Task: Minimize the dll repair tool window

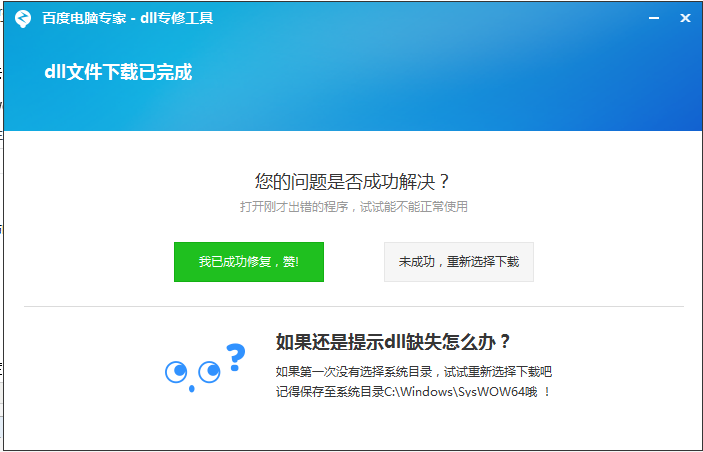Action: [654, 18]
